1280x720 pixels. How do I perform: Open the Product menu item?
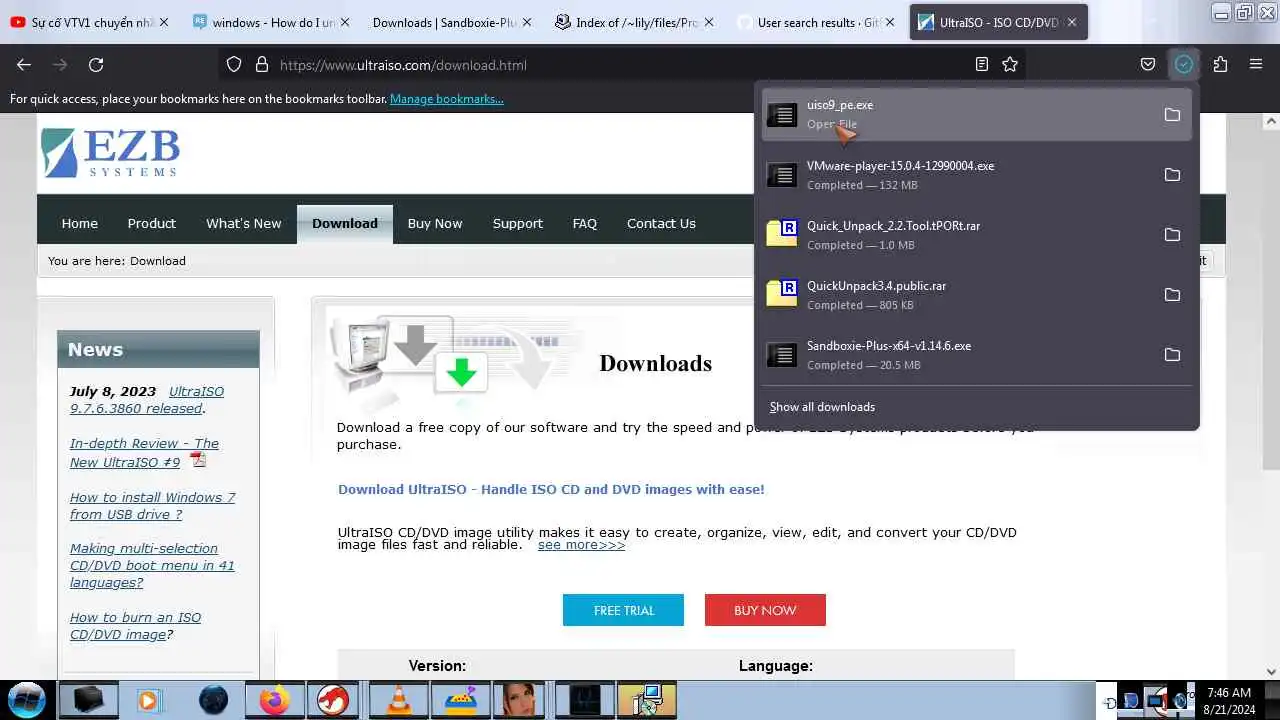click(x=151, y=223)
